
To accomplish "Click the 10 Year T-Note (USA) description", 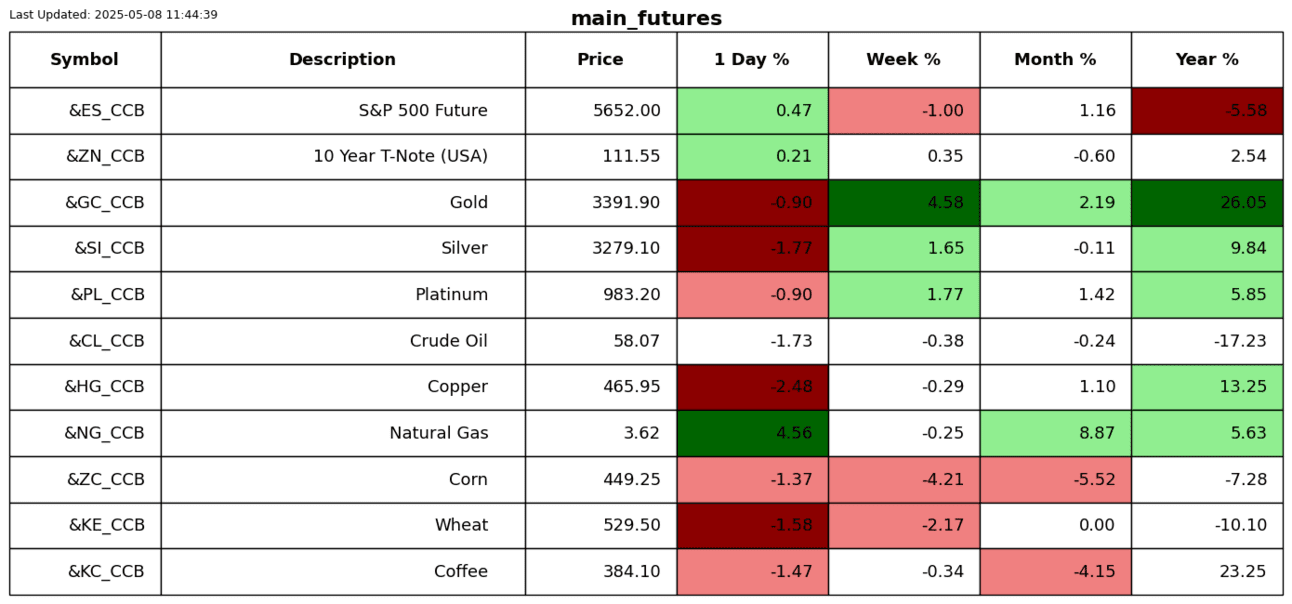I will 400,157.
